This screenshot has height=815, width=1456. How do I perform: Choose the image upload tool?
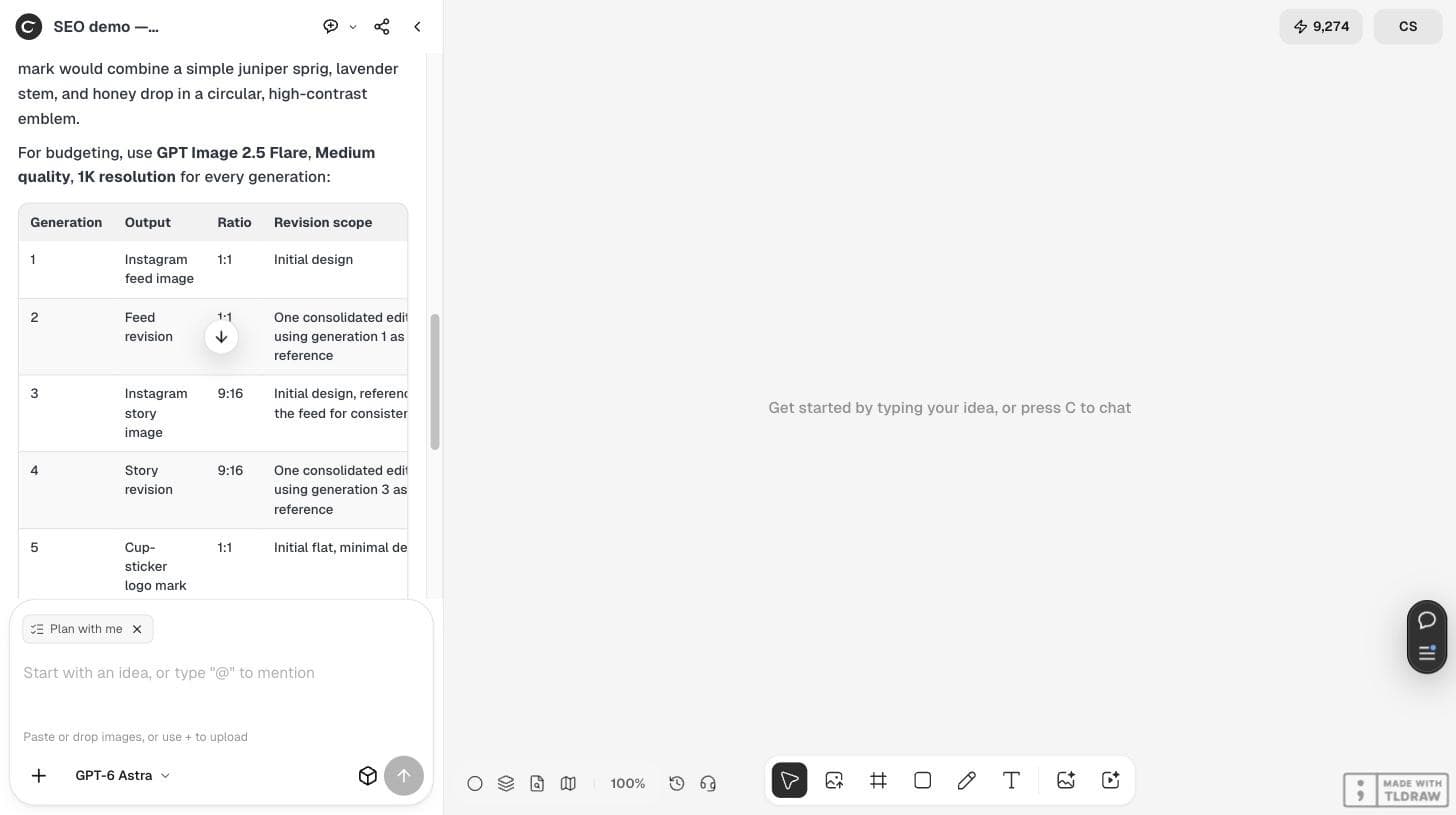point(834,780)
